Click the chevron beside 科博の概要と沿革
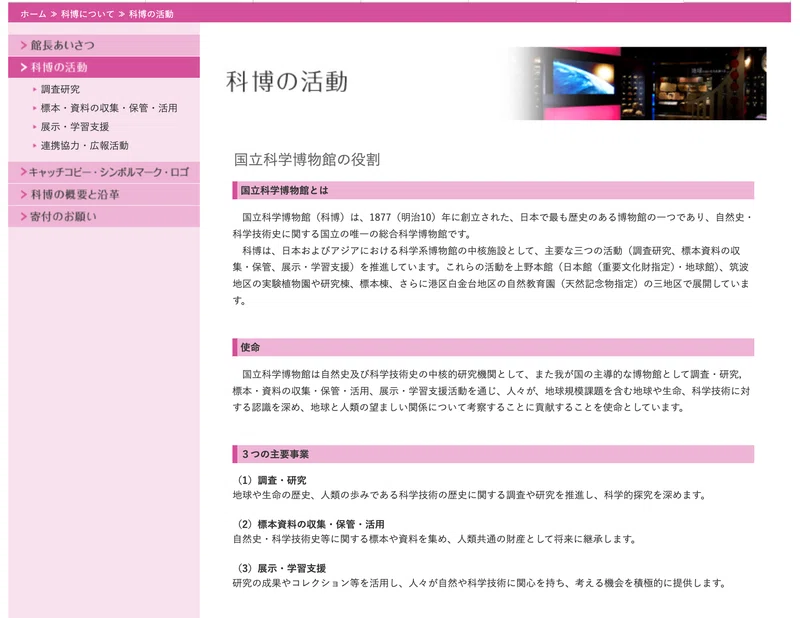Viewport: 800px width, 618px height. coord(23,194)
